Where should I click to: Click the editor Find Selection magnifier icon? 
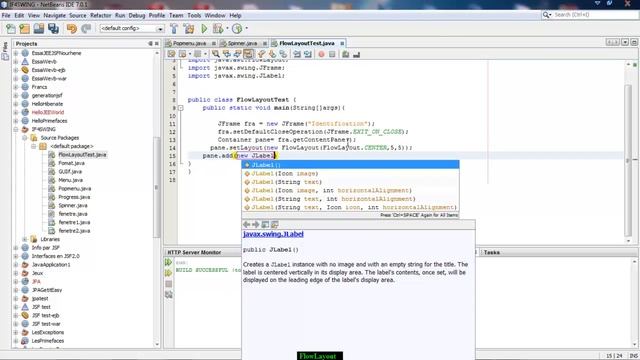(x=216, y=54)
